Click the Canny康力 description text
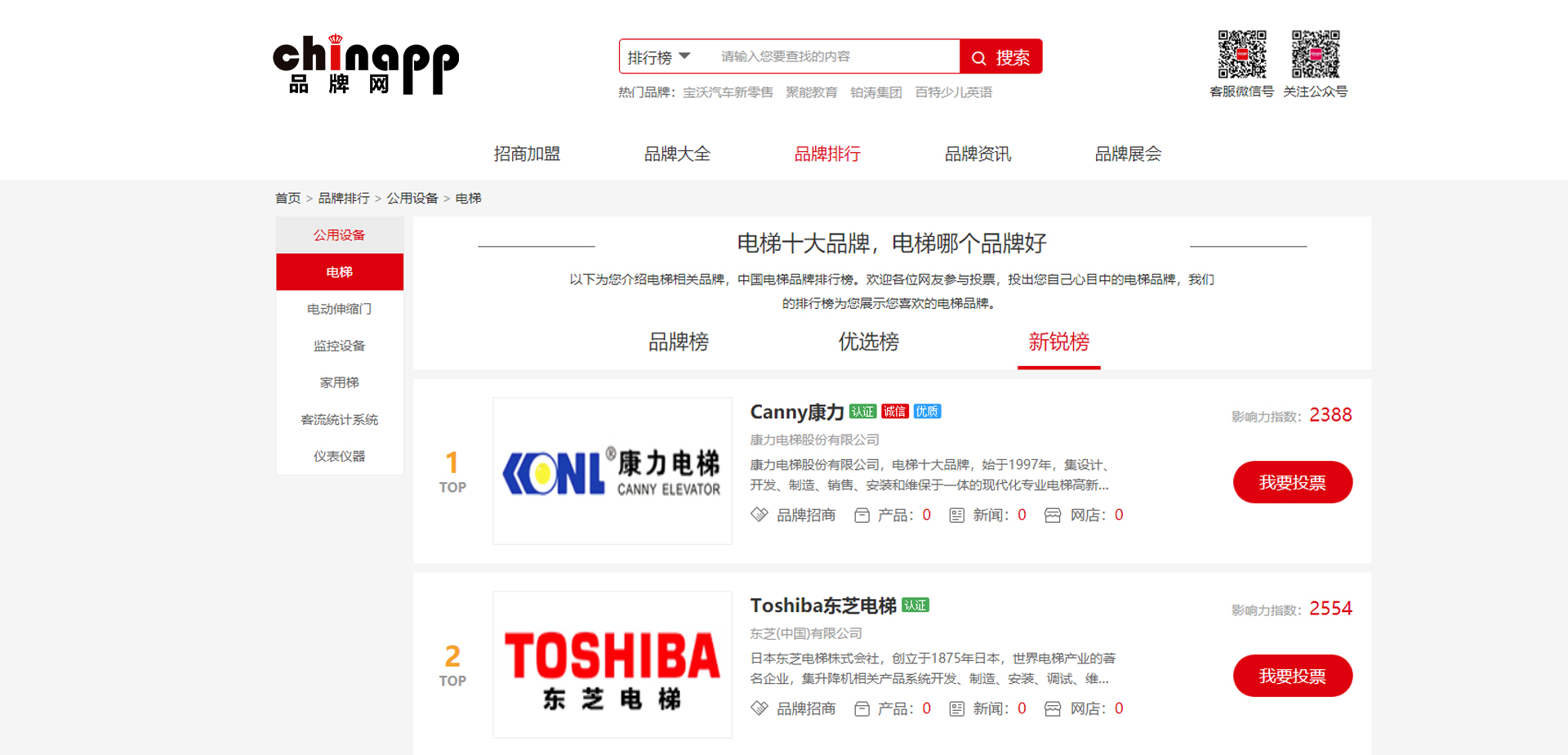Image resolution: width=1568 pixels, height=755 pixels. pos(929,475)
